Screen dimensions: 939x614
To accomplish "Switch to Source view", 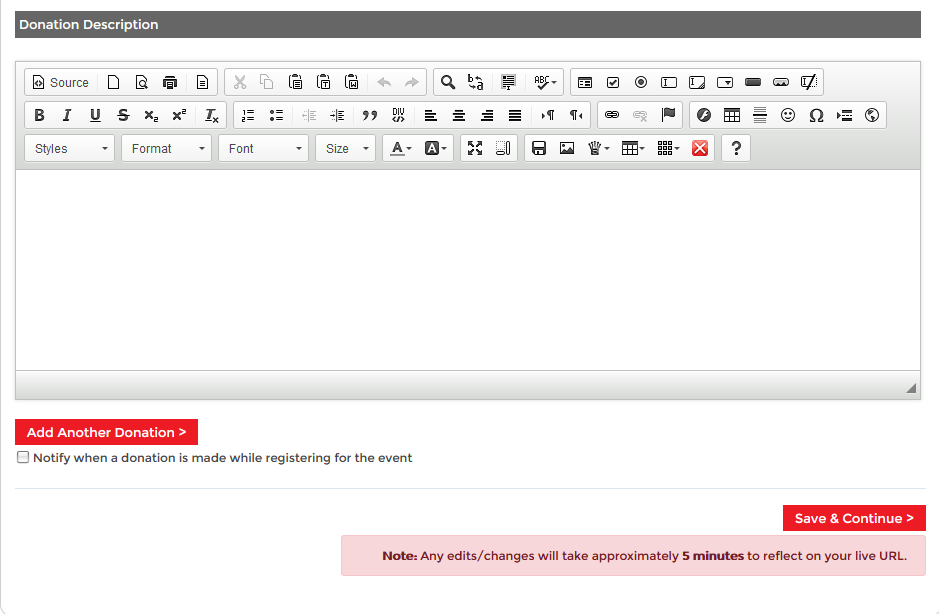I will [61, 82].
